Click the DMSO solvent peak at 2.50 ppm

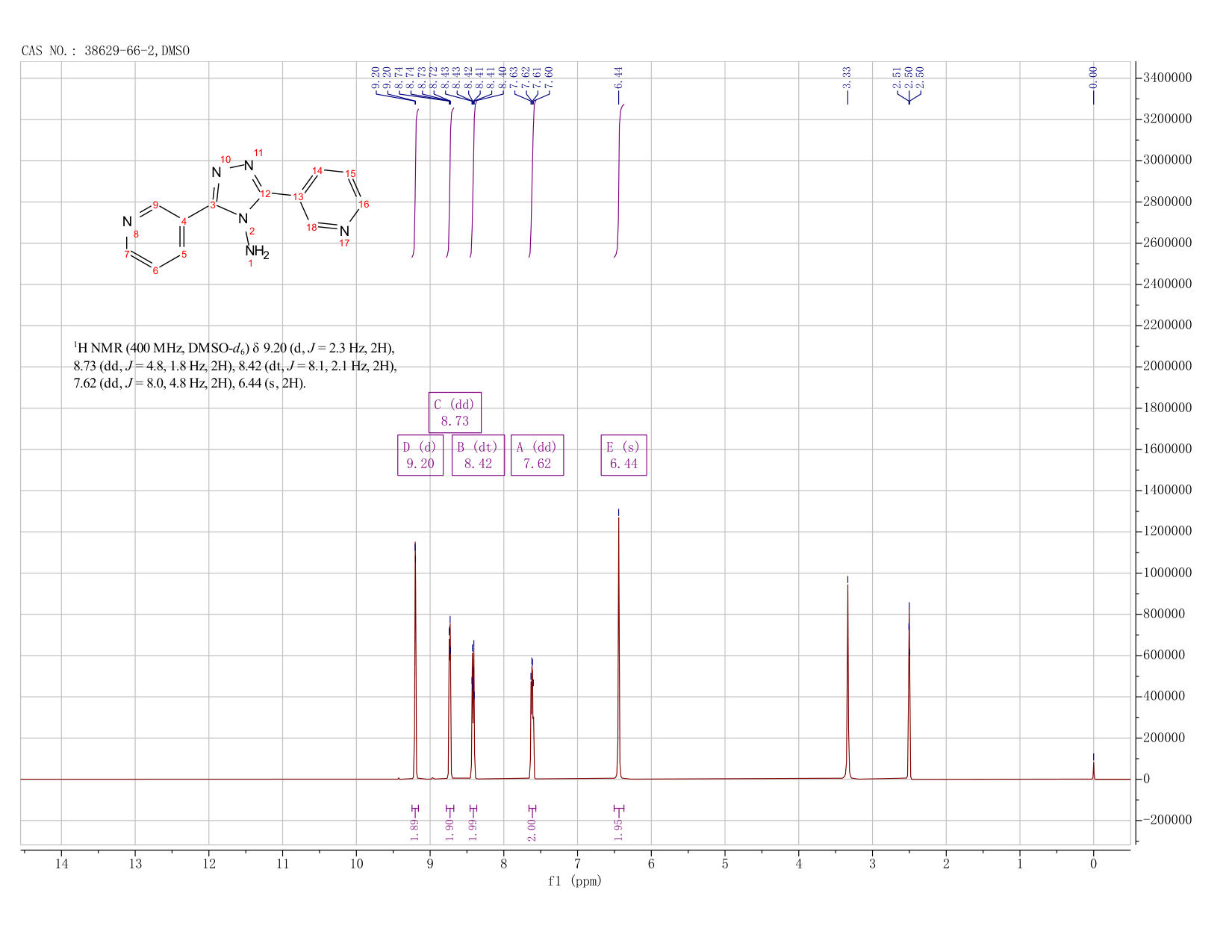909,693
